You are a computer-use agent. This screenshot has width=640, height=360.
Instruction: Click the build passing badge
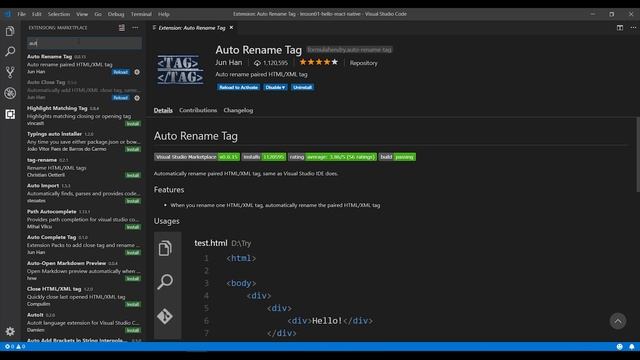click(x=397, y=157)
